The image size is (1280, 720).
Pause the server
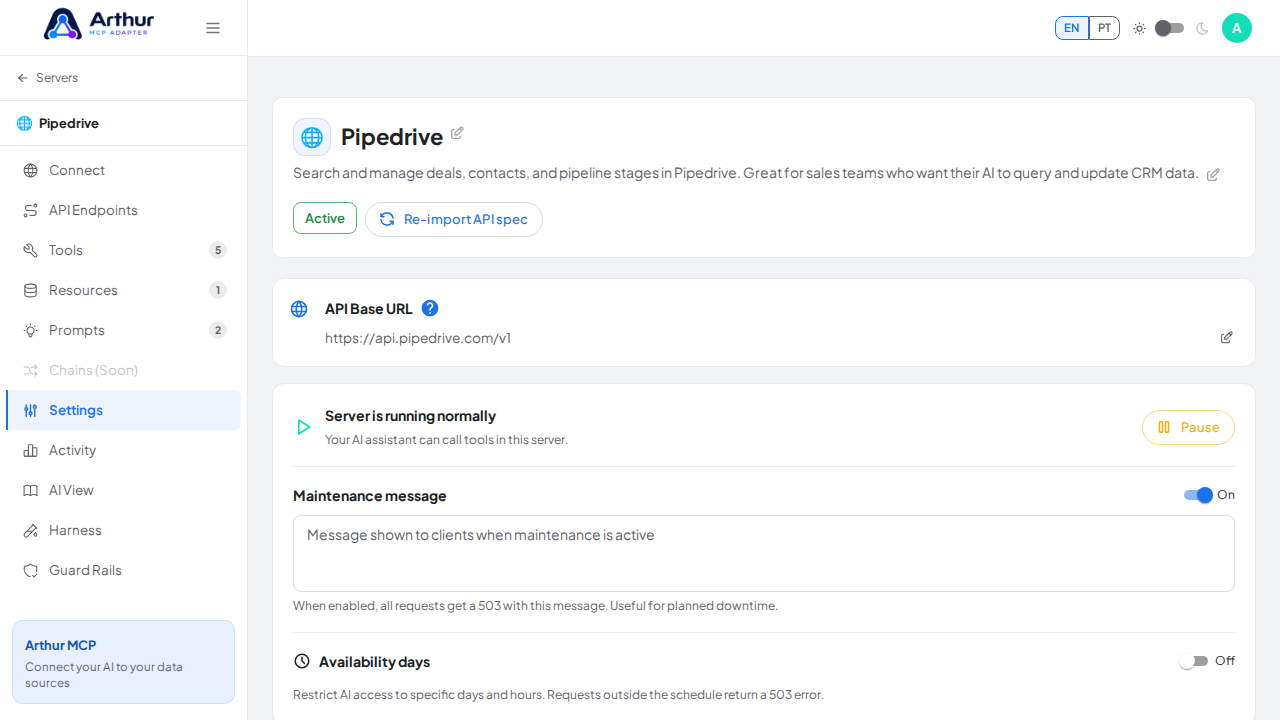click(1188, 427)
